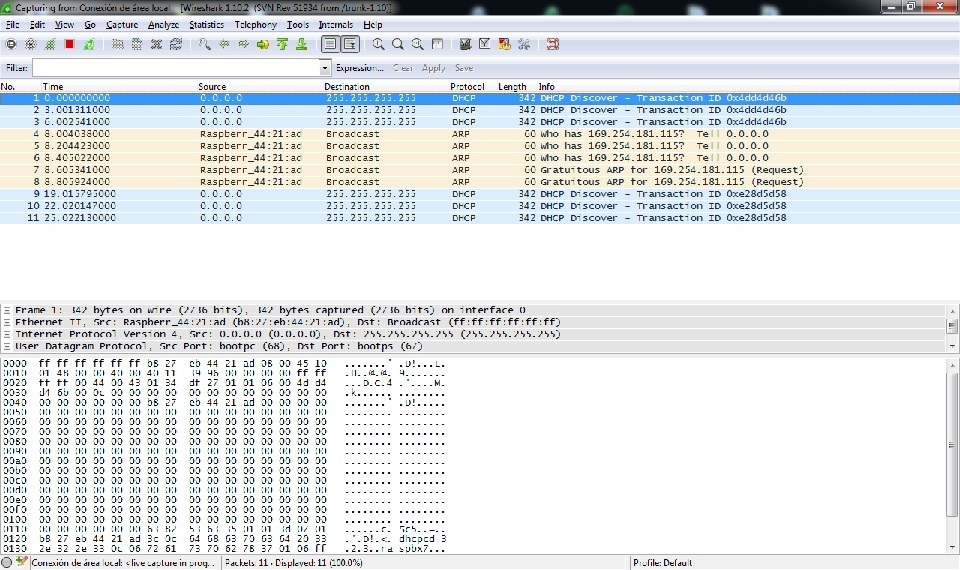Open the display filters dialog icon
This screenshot has height=570, width=960.
click(485, 44)
